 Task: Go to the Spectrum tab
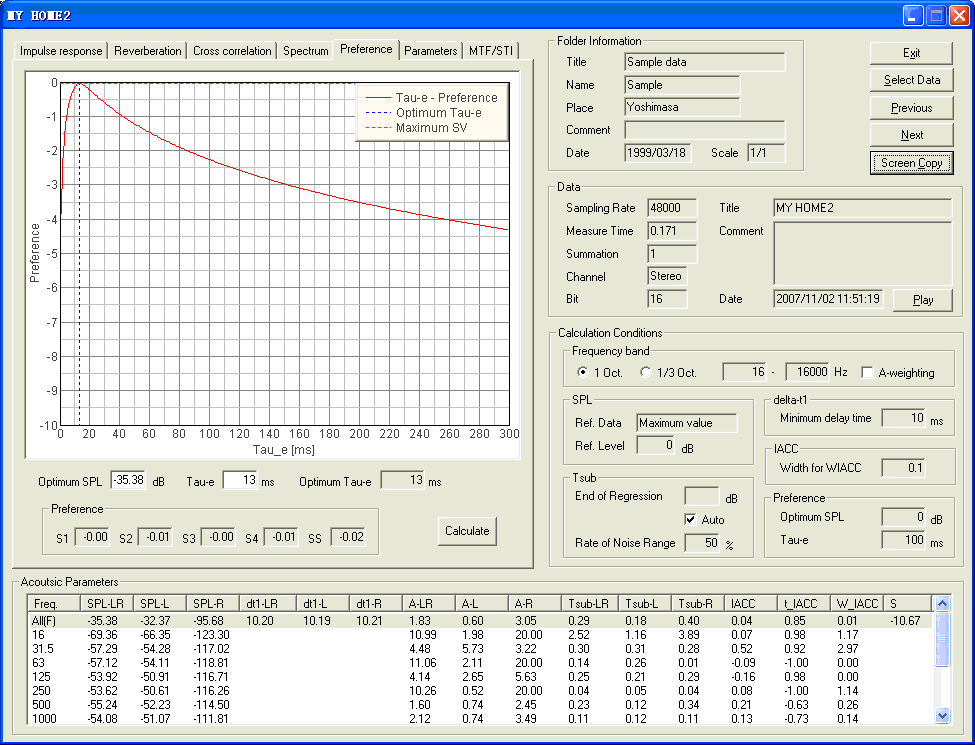[305, 51]
